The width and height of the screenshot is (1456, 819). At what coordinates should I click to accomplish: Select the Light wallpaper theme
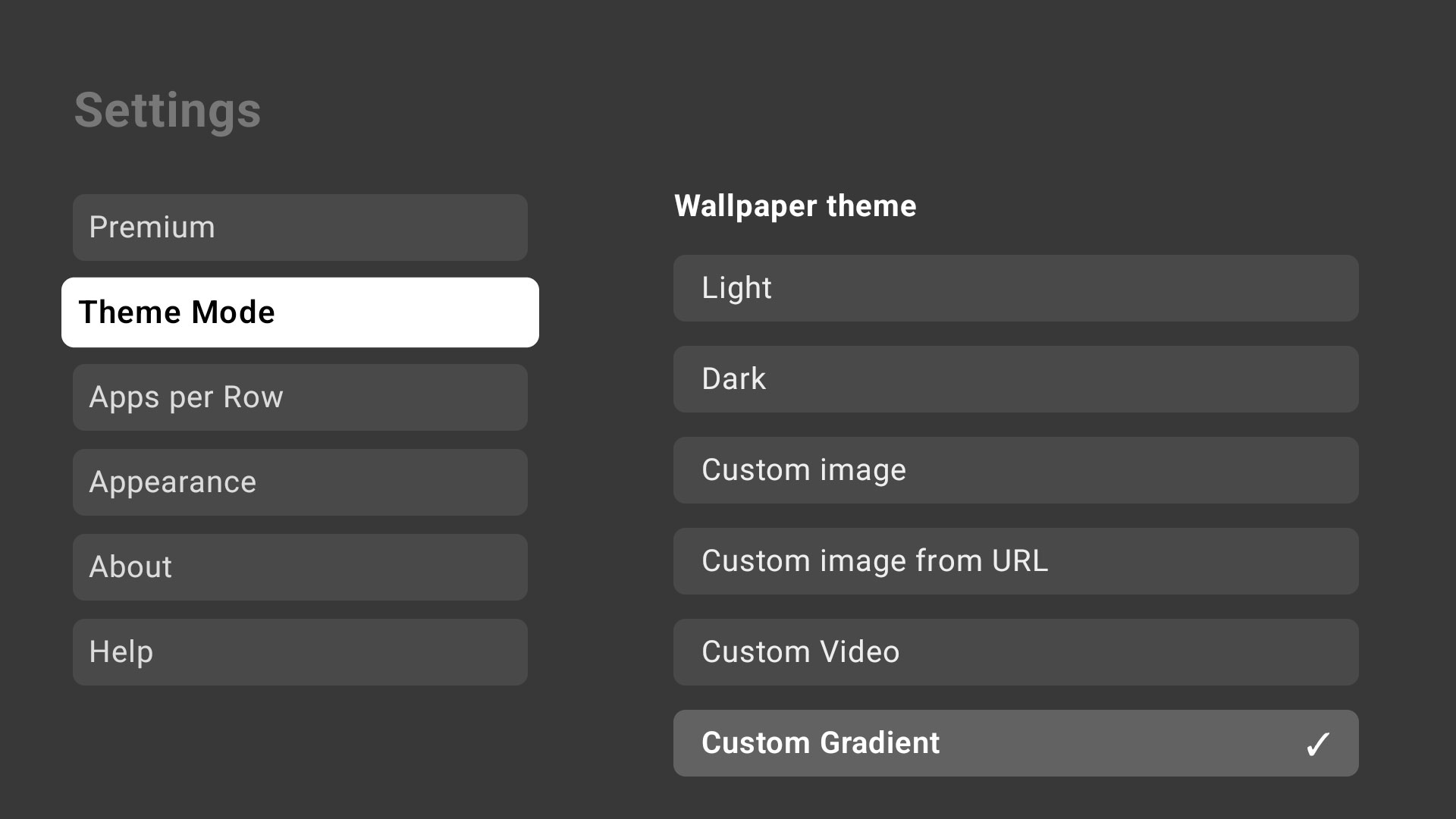(1015, 288)
